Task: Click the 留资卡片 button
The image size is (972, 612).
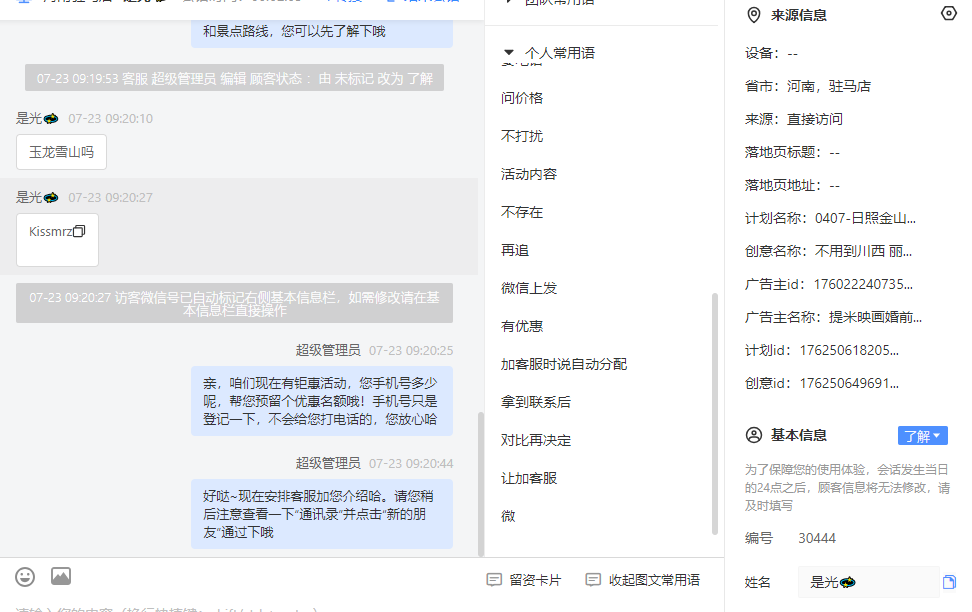Action: pyautogui.click(x=524, y=580)
